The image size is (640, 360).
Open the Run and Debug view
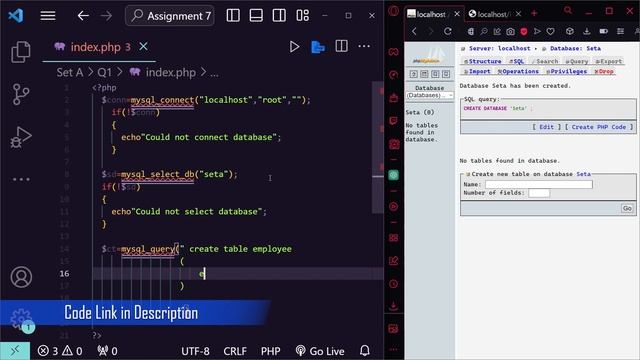pos(20,137)
